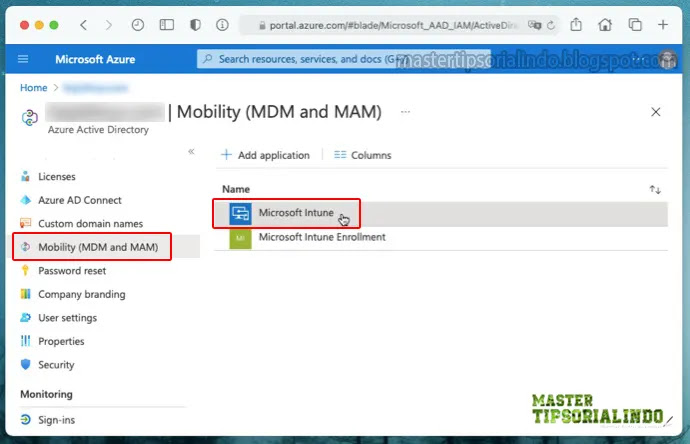Click the Properties sliders icon
This screenshot has height=444, width=690.
pos(26,341)
